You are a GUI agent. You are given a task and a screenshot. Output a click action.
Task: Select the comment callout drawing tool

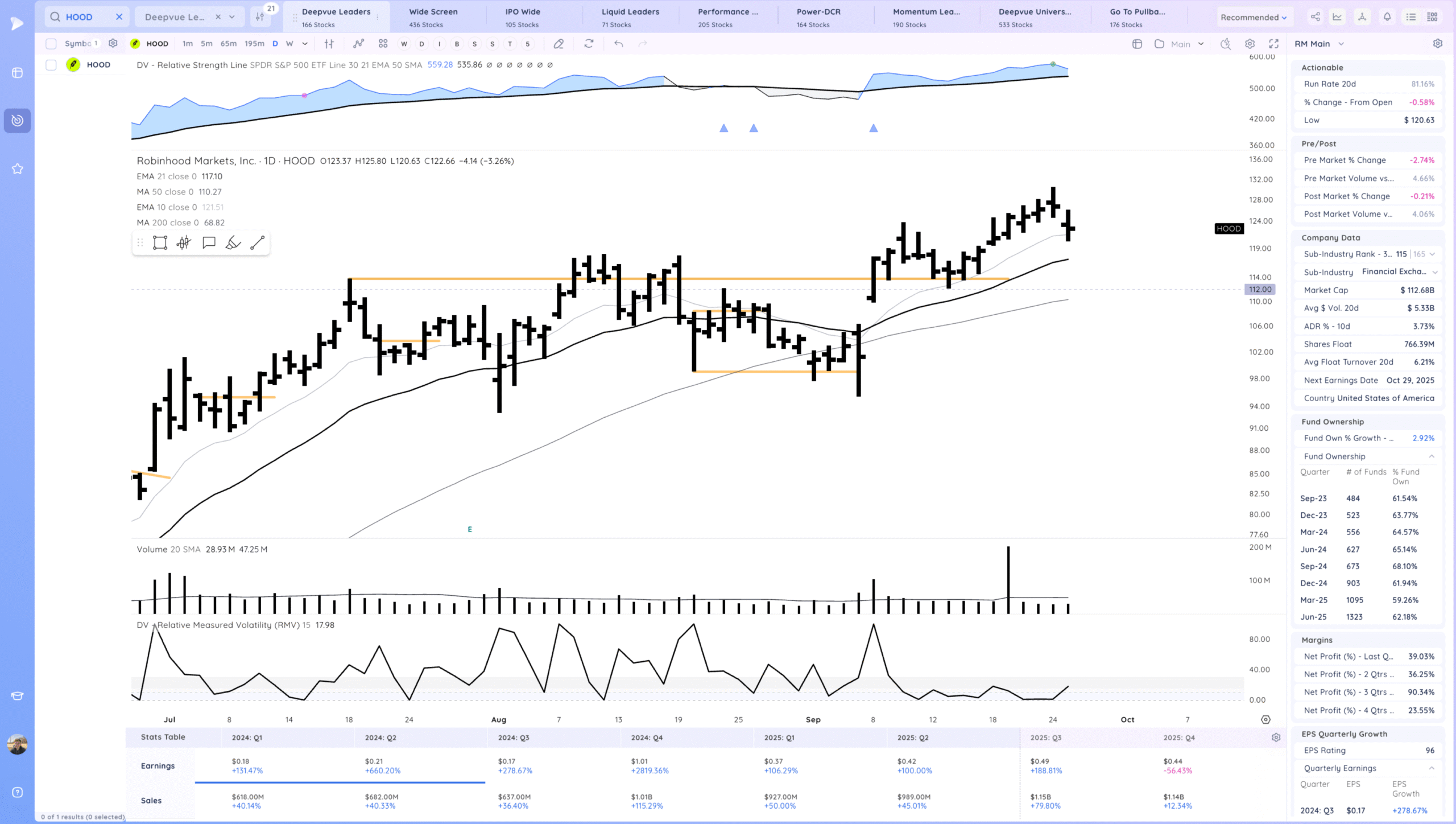(x=209, y=243)
